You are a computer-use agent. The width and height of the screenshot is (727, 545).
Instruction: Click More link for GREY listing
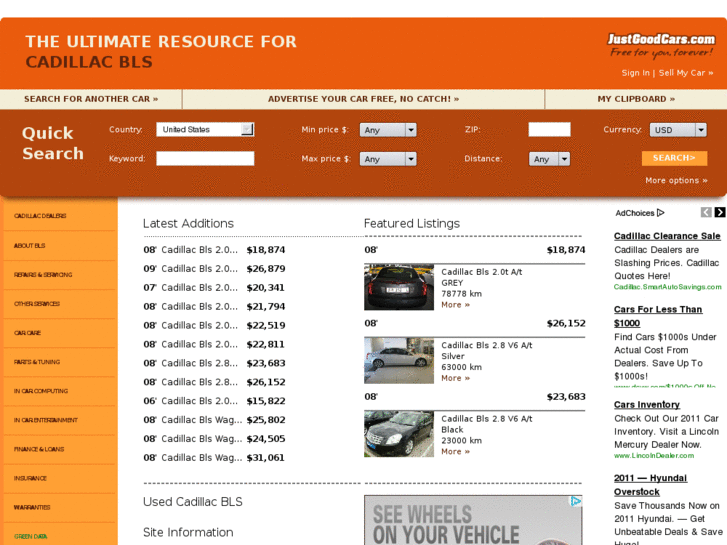(x=455, y=305)
